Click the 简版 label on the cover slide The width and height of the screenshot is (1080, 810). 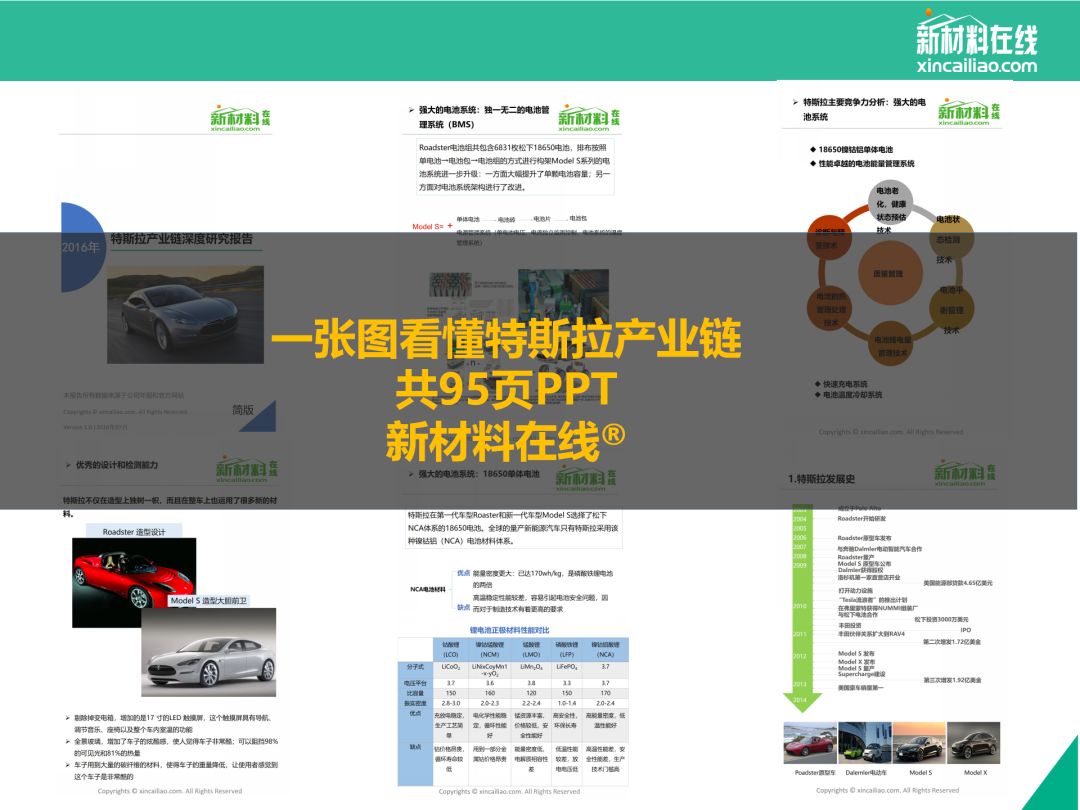click(242, 409)
